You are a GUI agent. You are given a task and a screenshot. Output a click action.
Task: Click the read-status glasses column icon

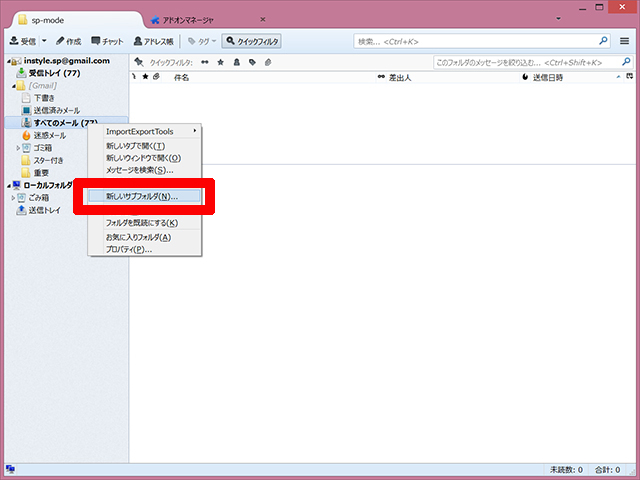[381, 77]
